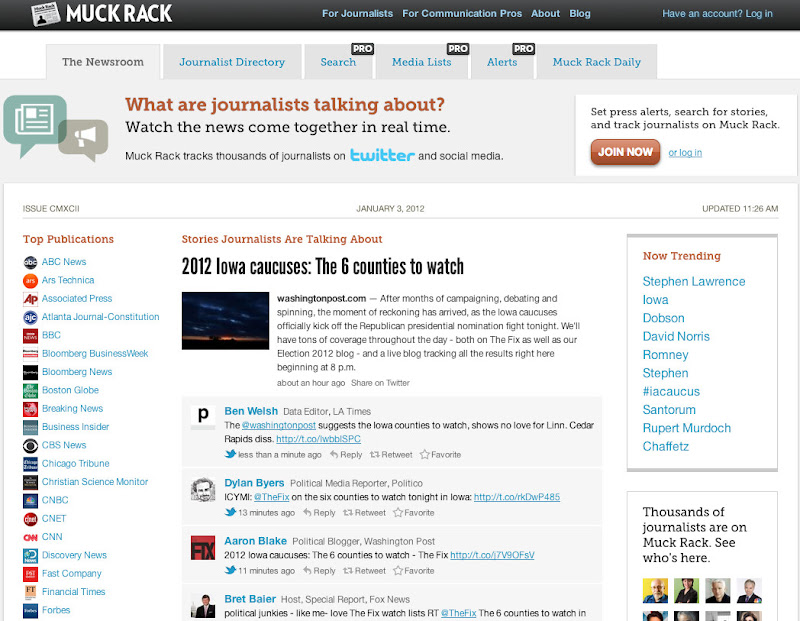Click the Atlanta Journal-Constitution ajc icon
The image size is (800, 621).
pyautogui.click(x=30, y=317)
